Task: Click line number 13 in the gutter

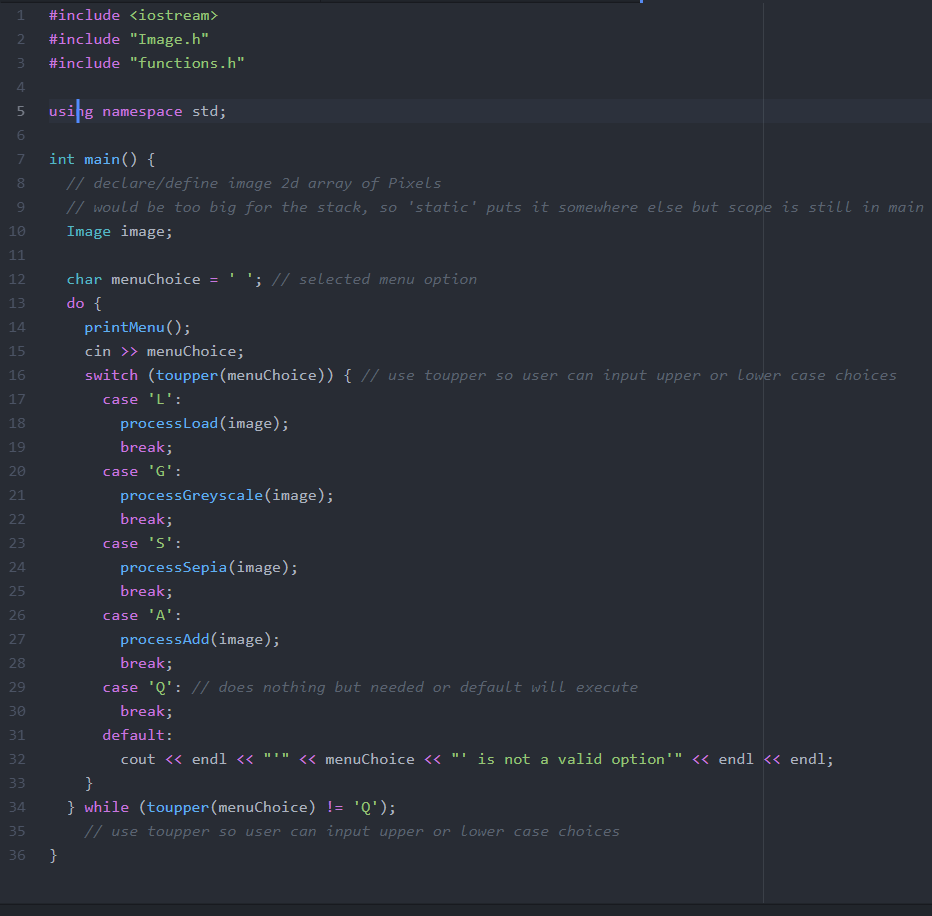Action: (17, 303)
